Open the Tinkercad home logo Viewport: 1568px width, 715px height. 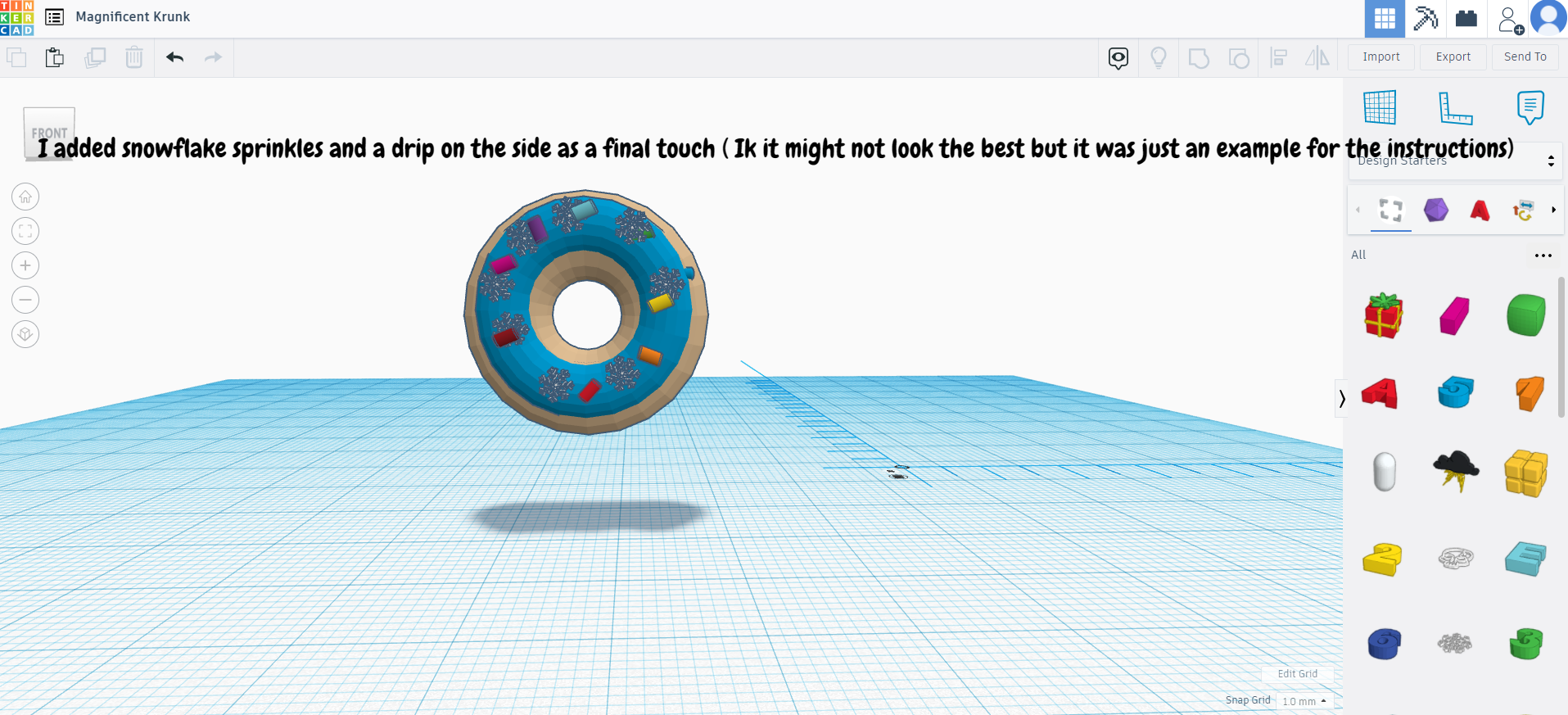(17, 18)
